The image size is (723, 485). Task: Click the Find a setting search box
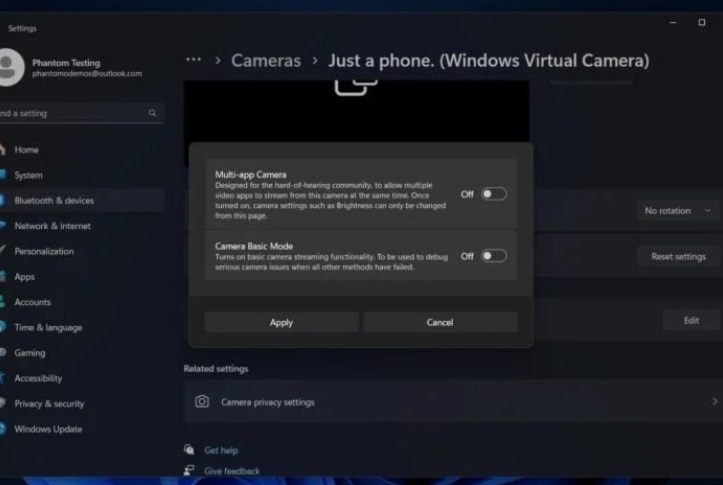(x=81, y=113)
